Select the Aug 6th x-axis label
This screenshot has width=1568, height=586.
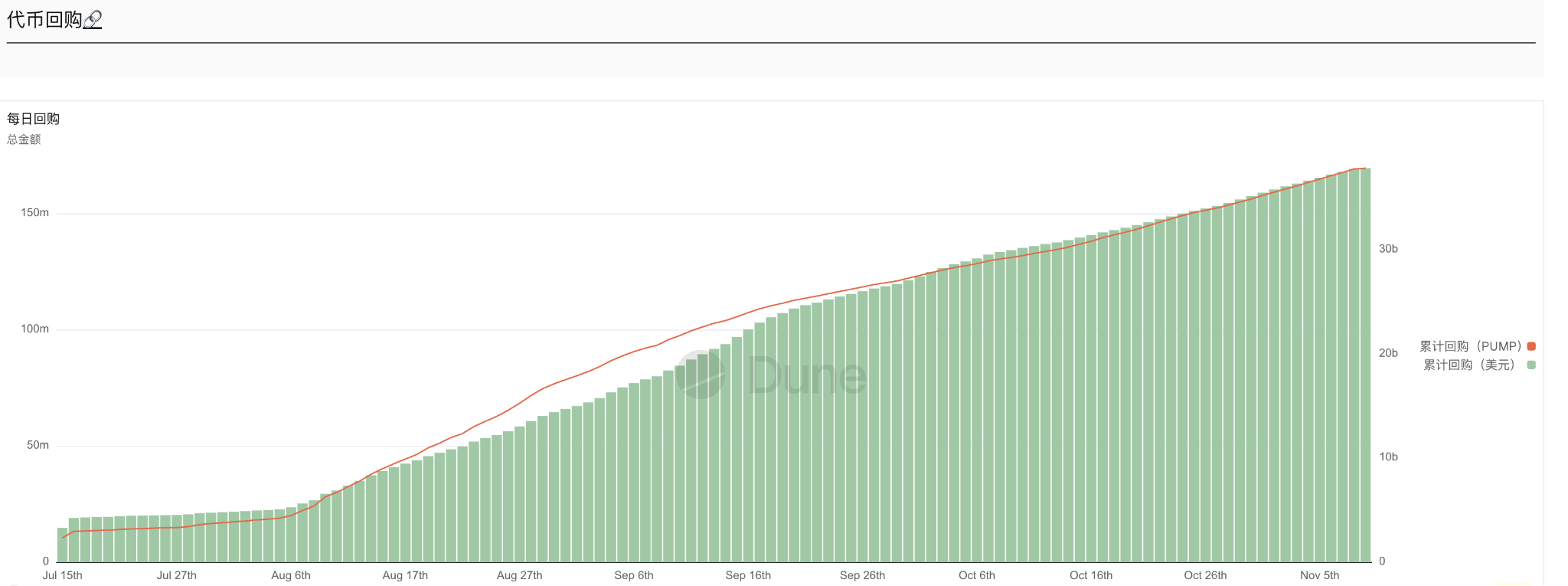coord(291,575)
